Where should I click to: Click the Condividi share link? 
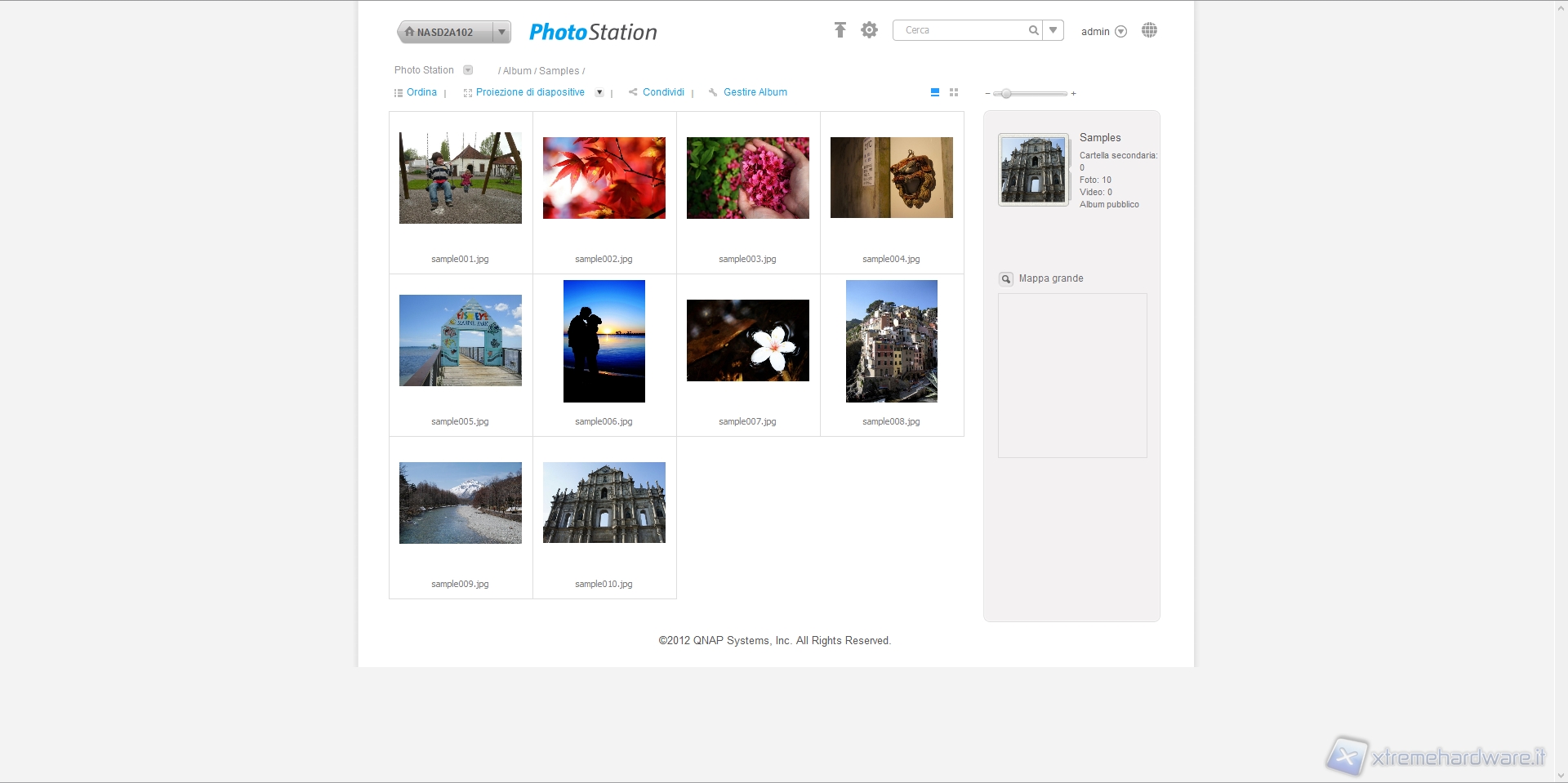click(x=662, y=92)
